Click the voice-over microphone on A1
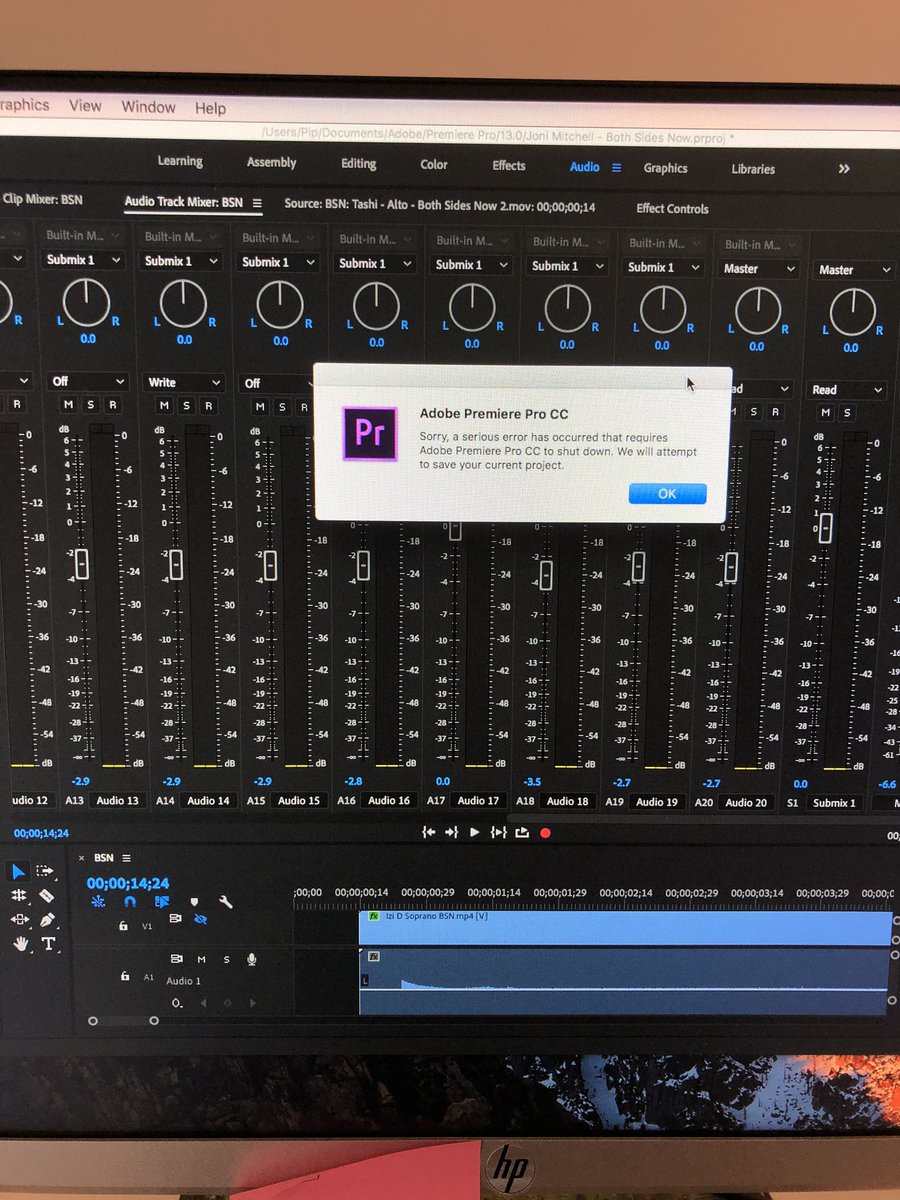 click(x=251, y=959)
